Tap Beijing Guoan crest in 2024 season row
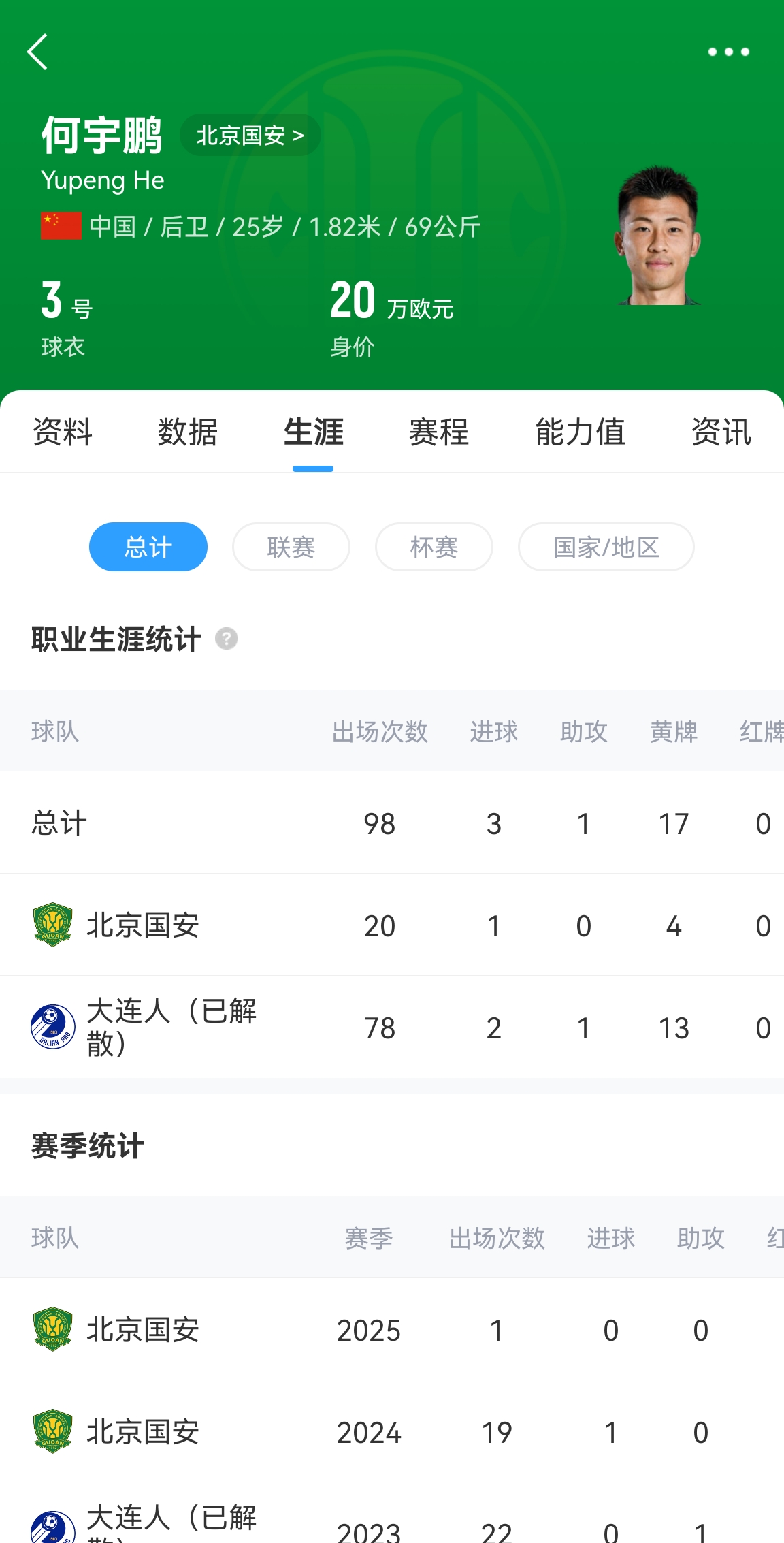784x1543 pixels. point(52,1431)
